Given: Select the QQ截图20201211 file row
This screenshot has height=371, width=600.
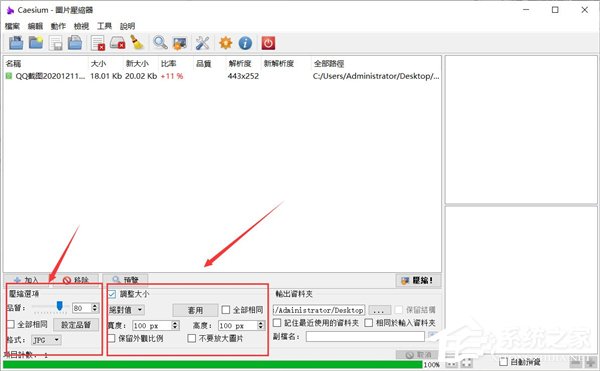Looking at the screenshot, I should click(x=222, y=76).
